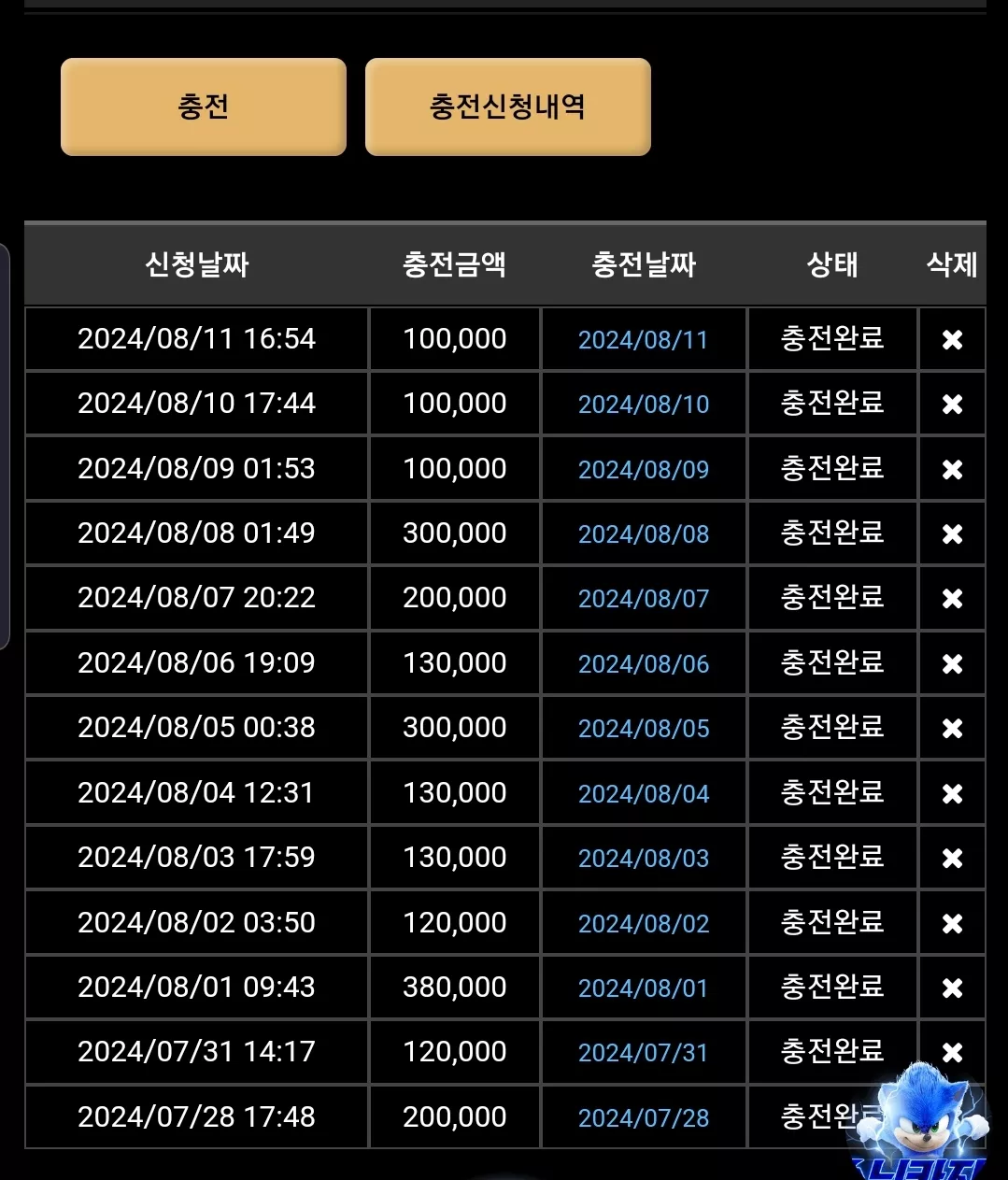Viewport: 1008px width, 1180px height.
Task: Delete the 2024/08/10 17:44 charge record
Action: pyautogui.click(x=952, y=404)
